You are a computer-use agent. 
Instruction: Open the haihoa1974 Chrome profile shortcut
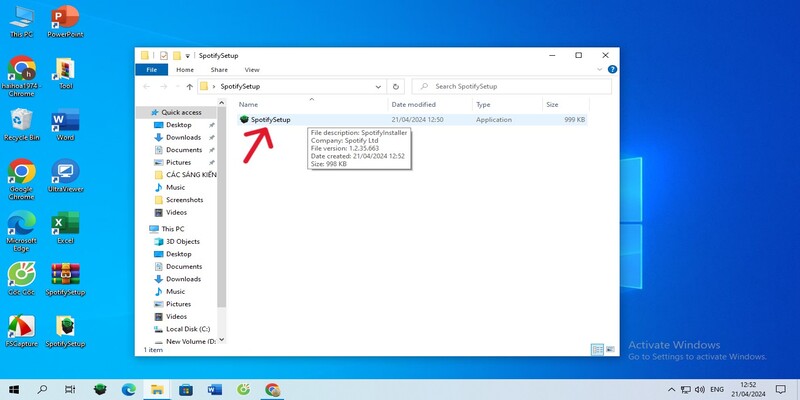pos(21,76)
